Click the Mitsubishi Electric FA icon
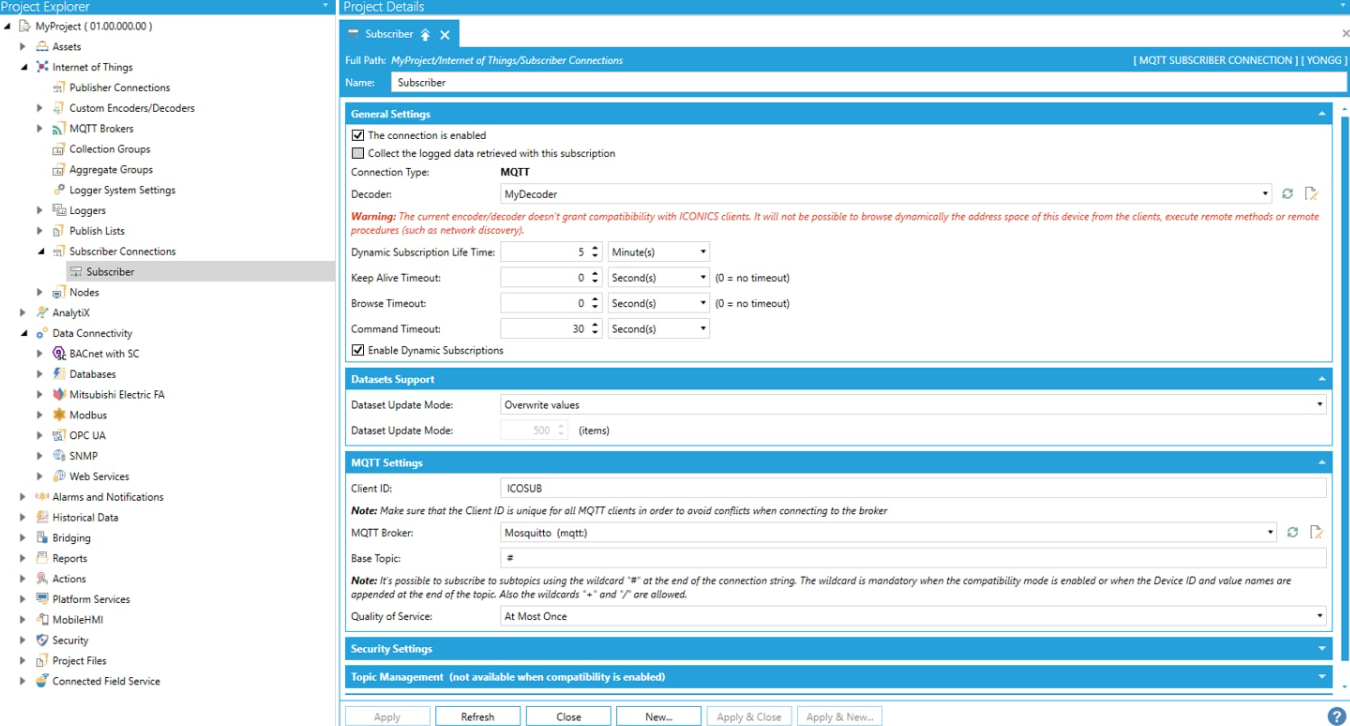This screenshot has width=1350, height=726. point(59,395)
